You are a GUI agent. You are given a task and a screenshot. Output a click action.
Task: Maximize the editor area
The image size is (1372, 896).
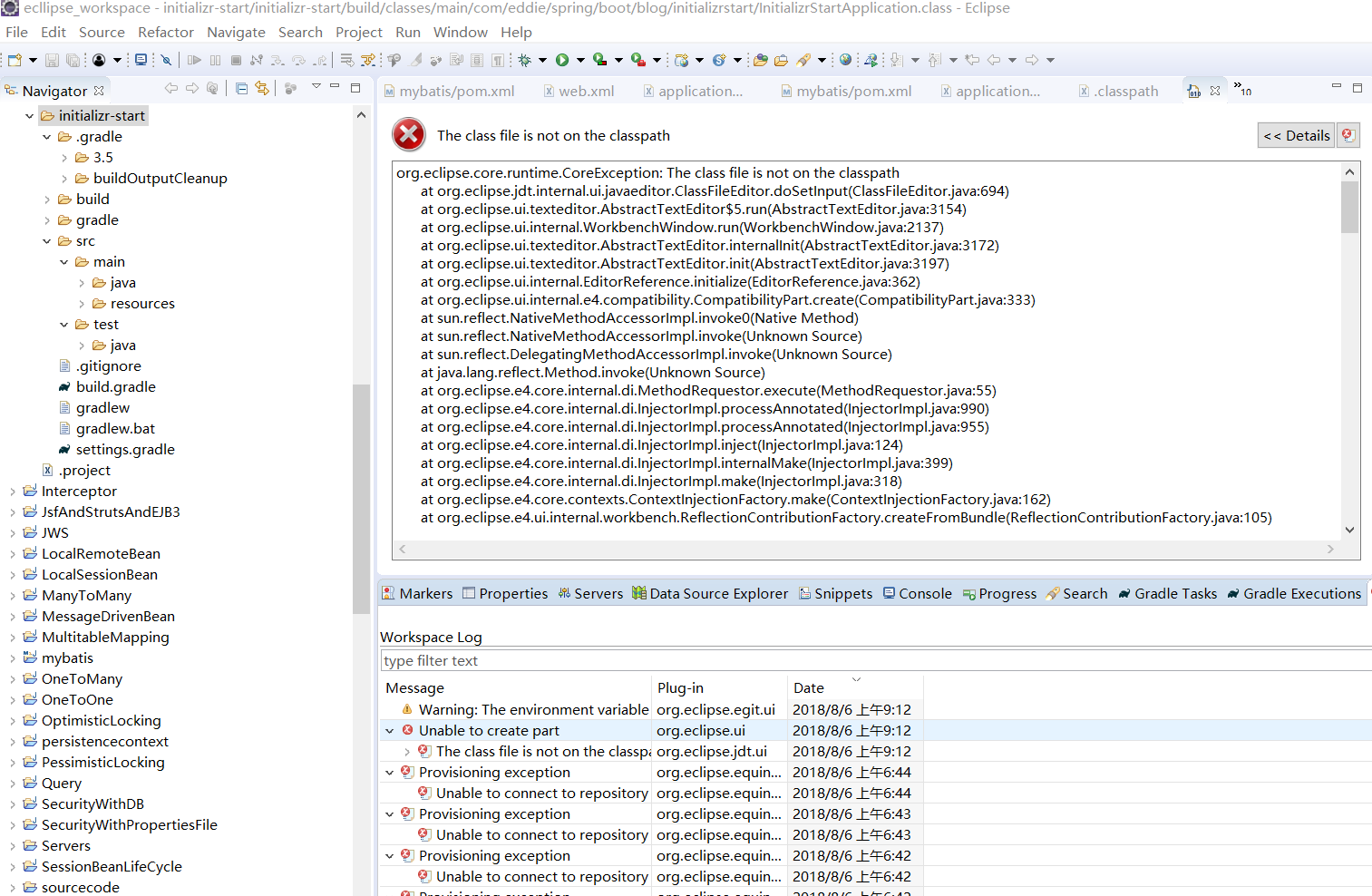(x=1357, y=88)
